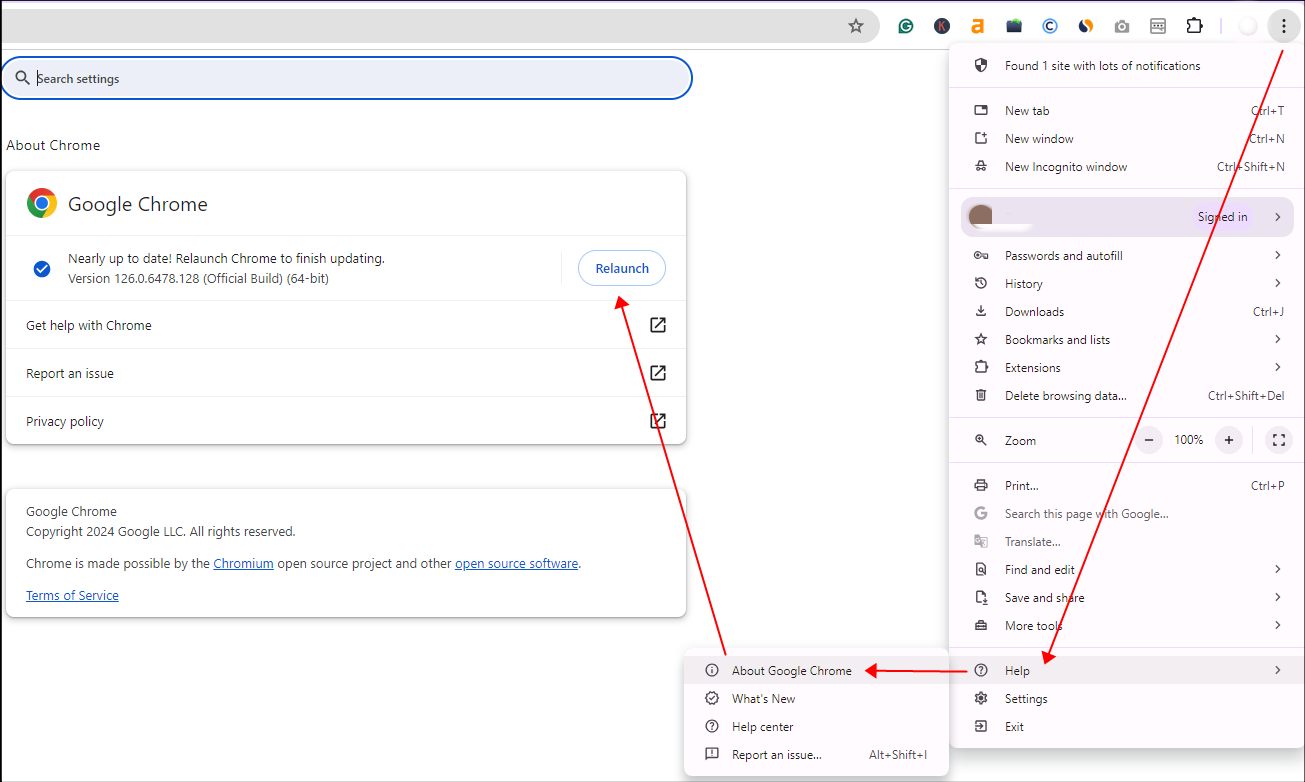This screenshot has width=1305, height=782.
Task: Expand the More tools submenu
Action: coord(1277,626)
